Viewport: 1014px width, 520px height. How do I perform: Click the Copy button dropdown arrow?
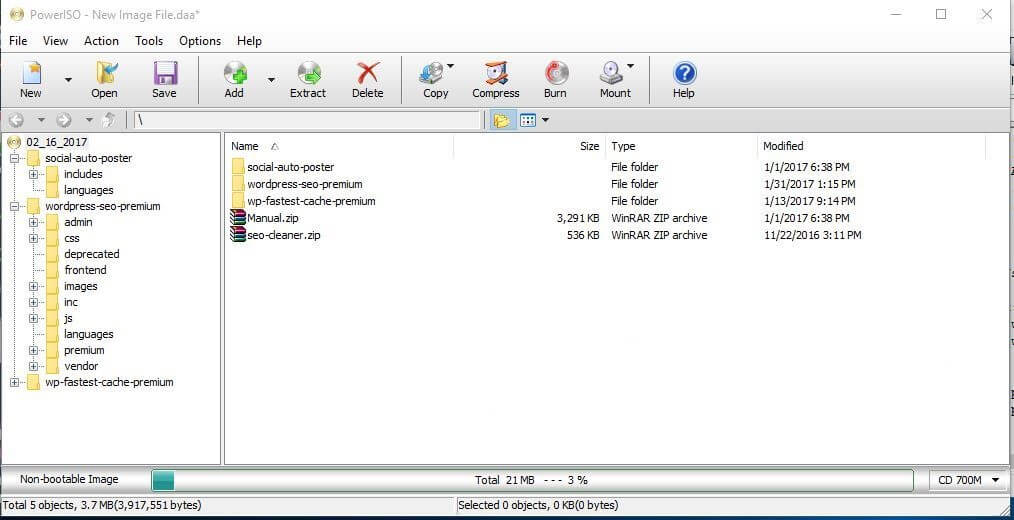450,66
